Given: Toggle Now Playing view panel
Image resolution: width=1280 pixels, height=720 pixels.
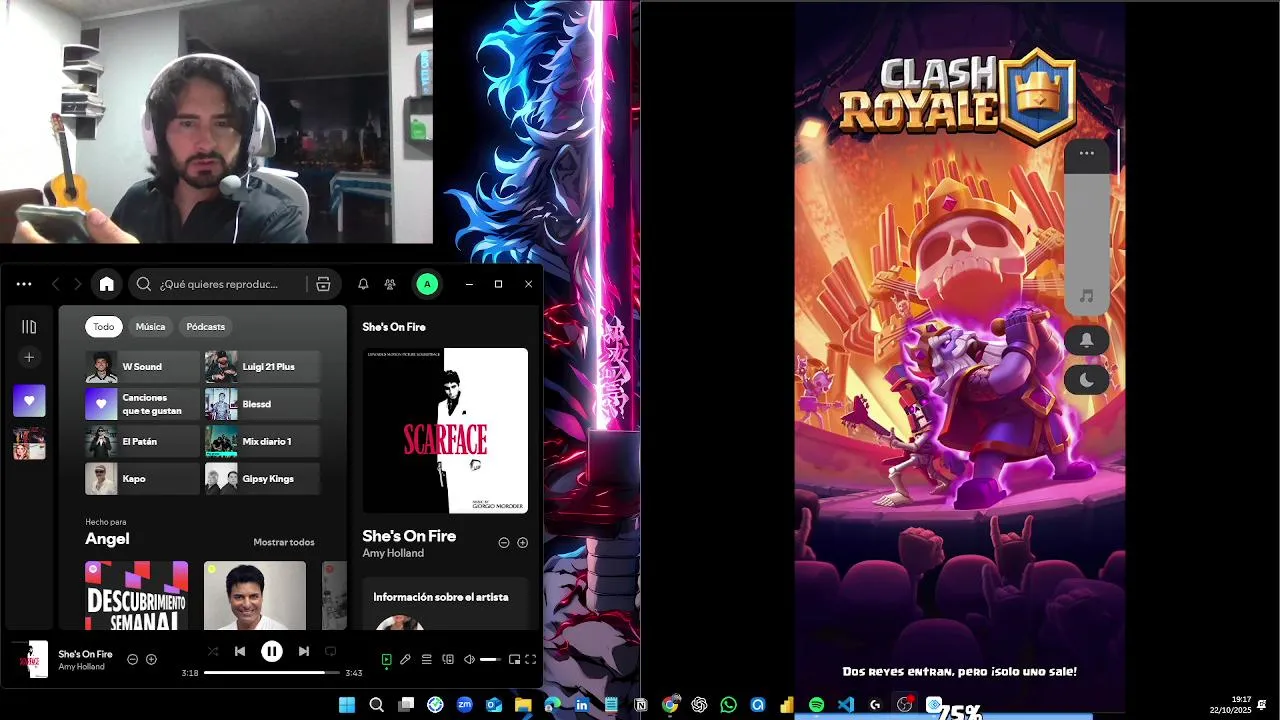Looking at the screenshot, I should [386, 659].
